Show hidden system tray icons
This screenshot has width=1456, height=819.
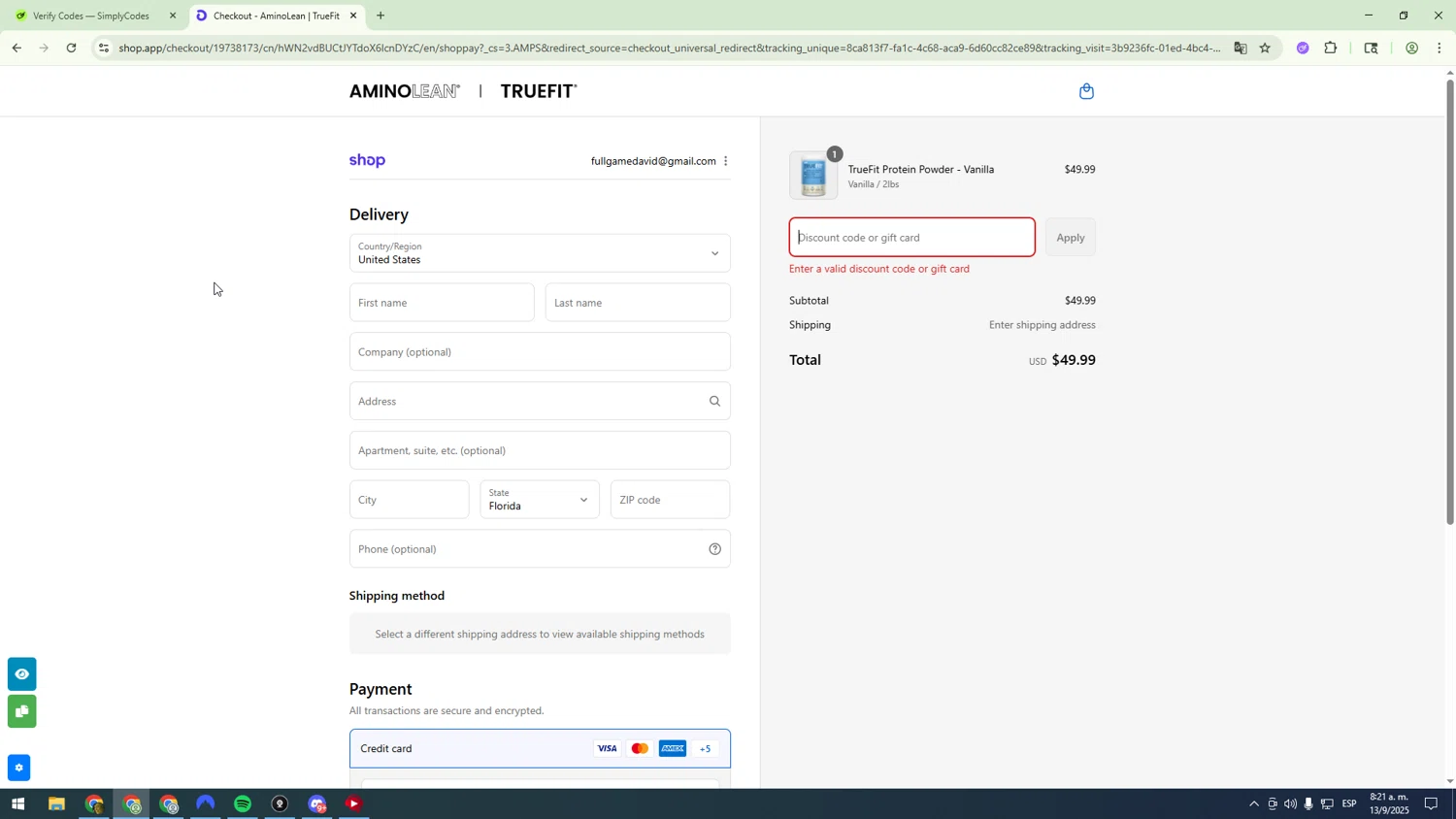pos(1254,803)
